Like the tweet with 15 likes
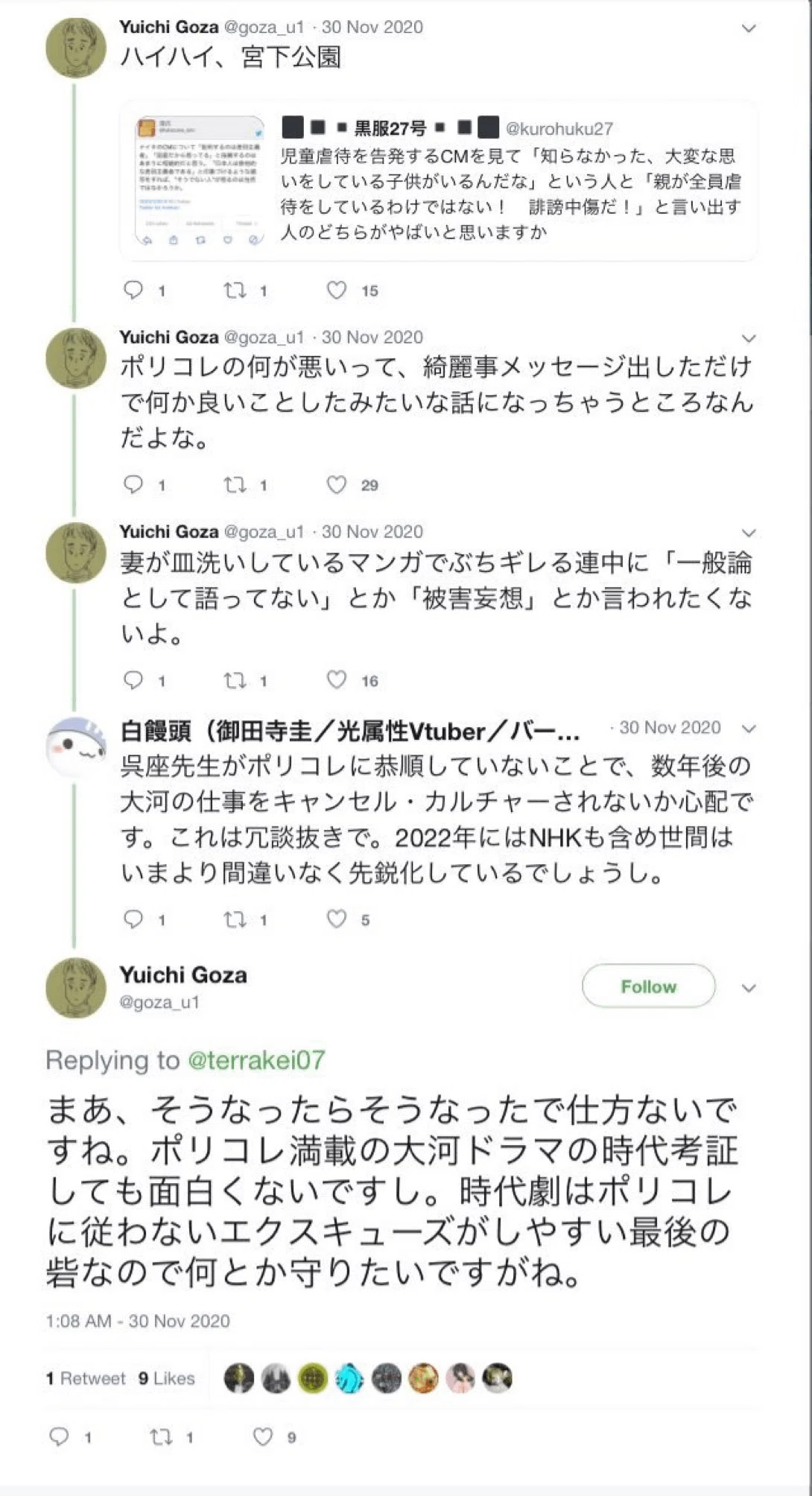 pos(337,290)
